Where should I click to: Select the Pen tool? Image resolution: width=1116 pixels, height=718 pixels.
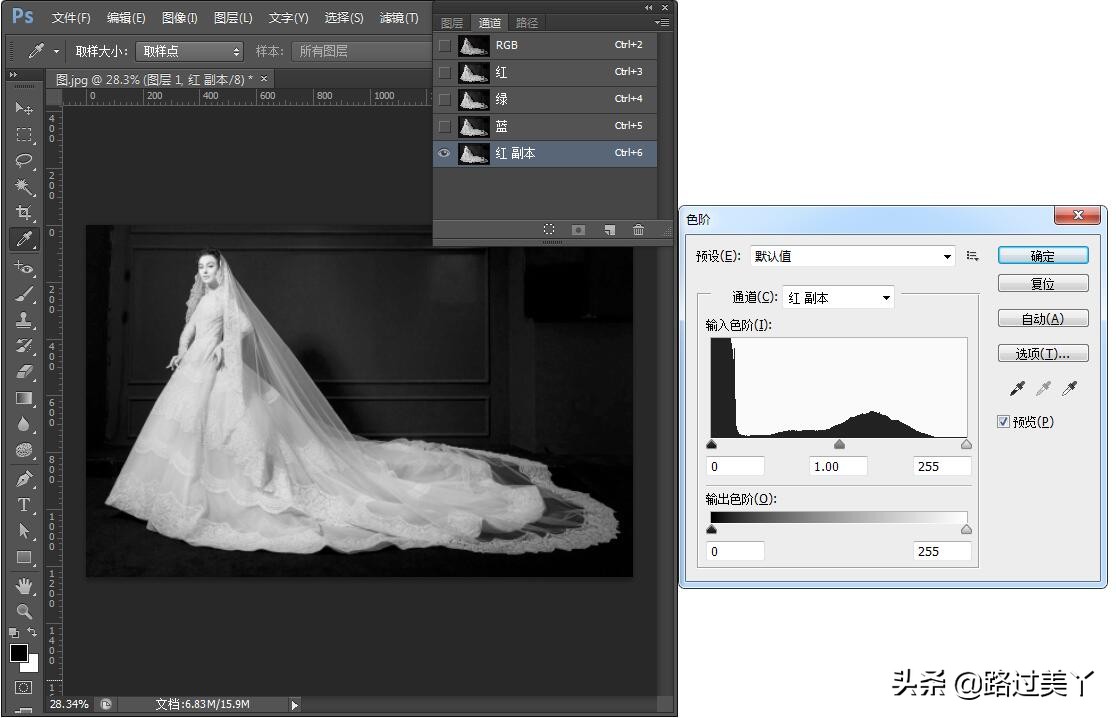coord(23,478)
